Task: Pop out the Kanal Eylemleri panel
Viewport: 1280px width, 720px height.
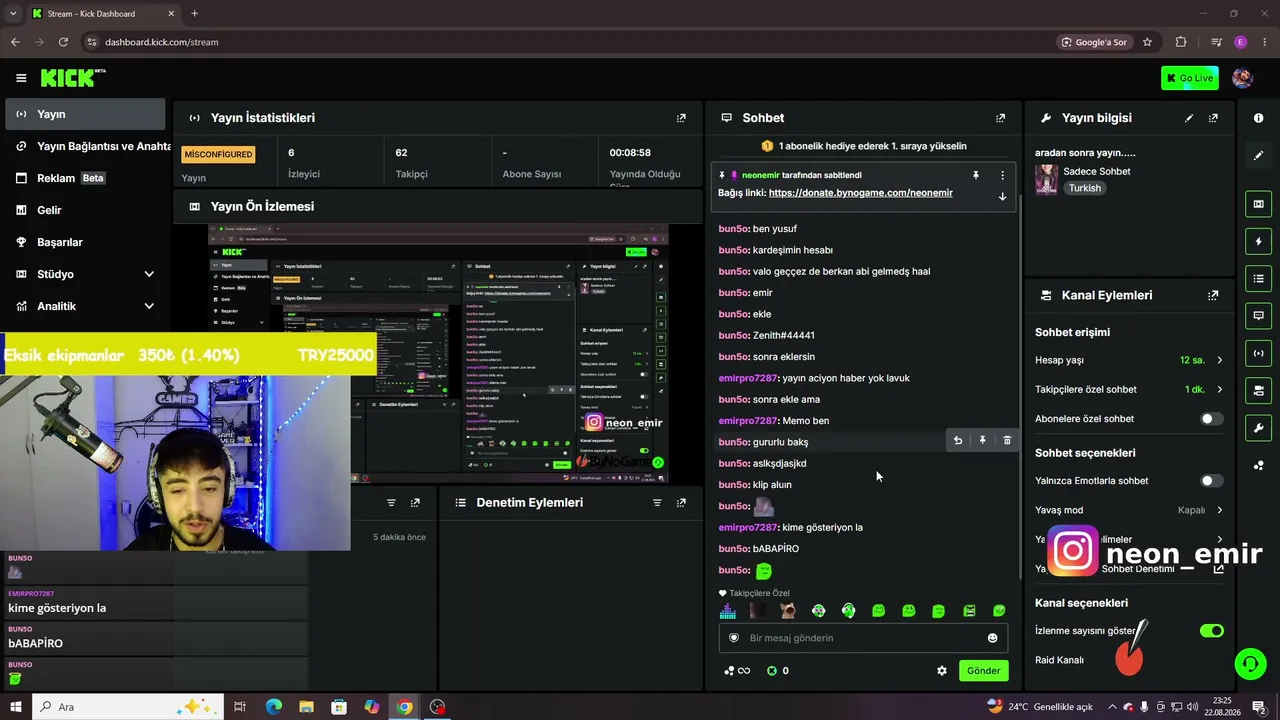Action: (1213, 296)
